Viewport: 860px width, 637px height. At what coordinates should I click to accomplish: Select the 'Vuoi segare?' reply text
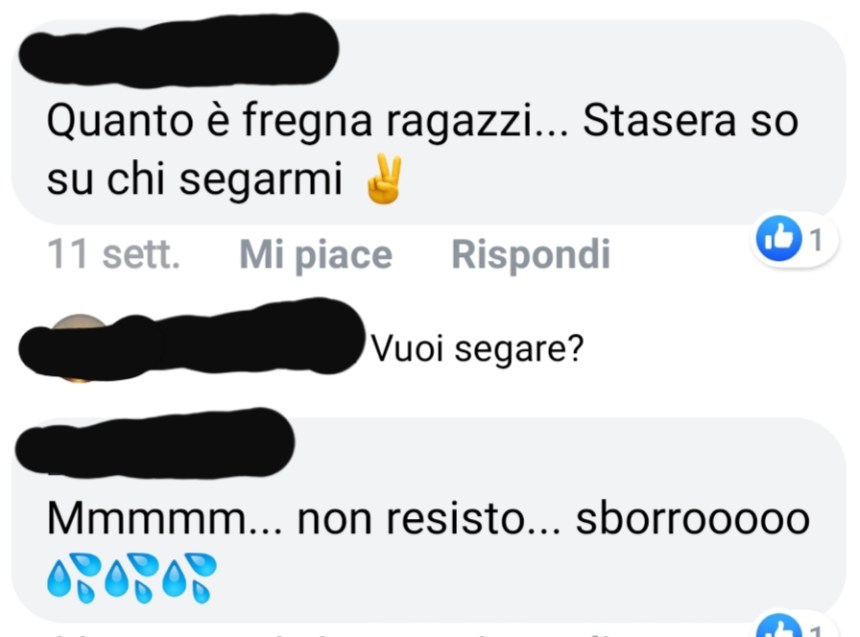[x=477, y=348]
